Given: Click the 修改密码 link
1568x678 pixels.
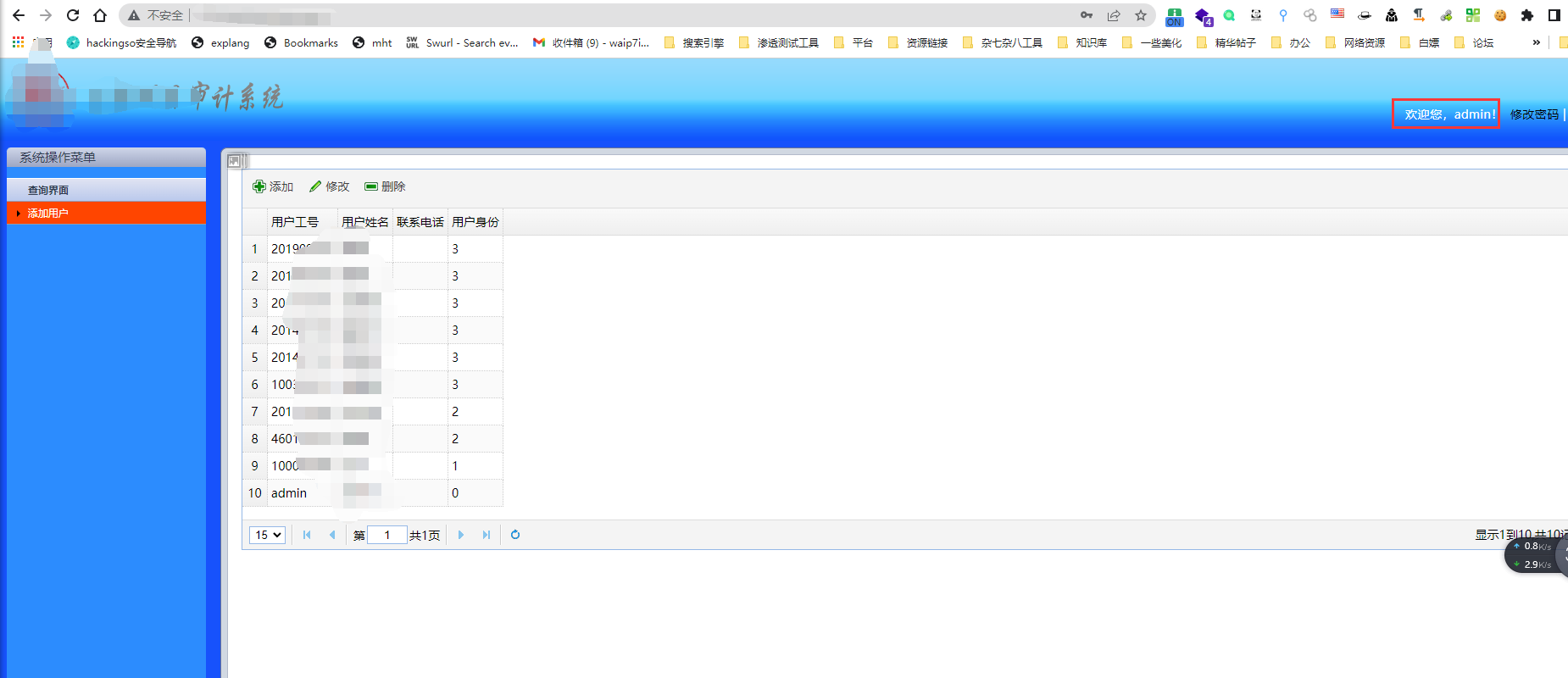Looking at the screenshot, I should tap(1534, 114).
